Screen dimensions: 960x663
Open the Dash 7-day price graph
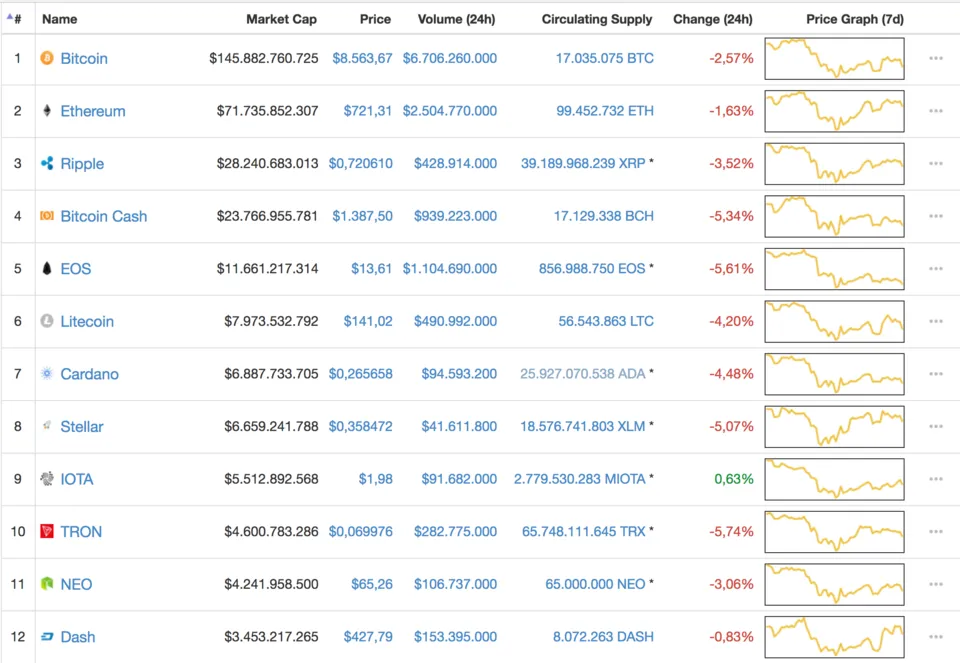tap(834, 637)
